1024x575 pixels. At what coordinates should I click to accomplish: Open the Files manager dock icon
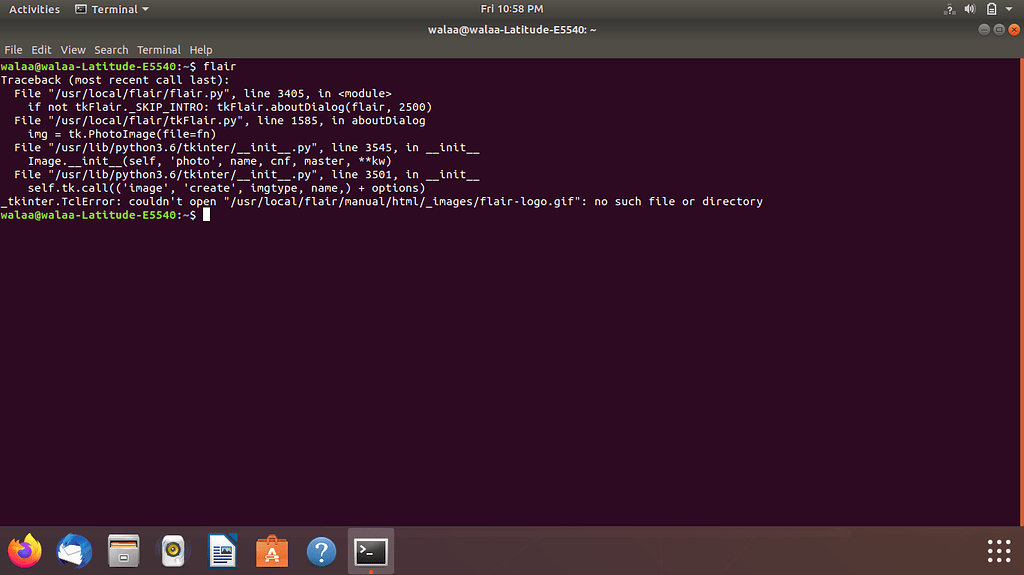pyautogui.click(x=123, y=551)
